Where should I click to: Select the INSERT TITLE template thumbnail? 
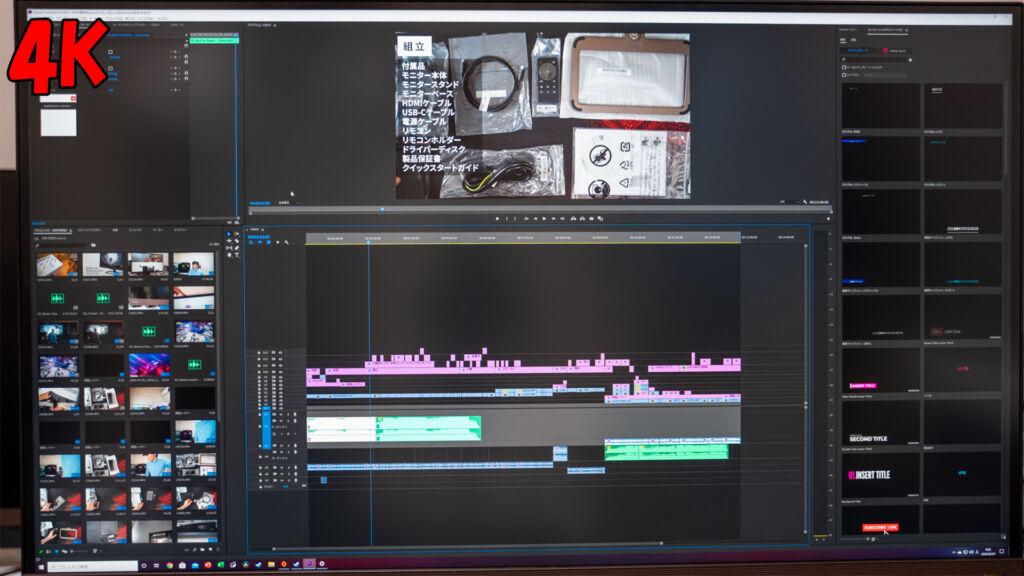click(880, 475)
